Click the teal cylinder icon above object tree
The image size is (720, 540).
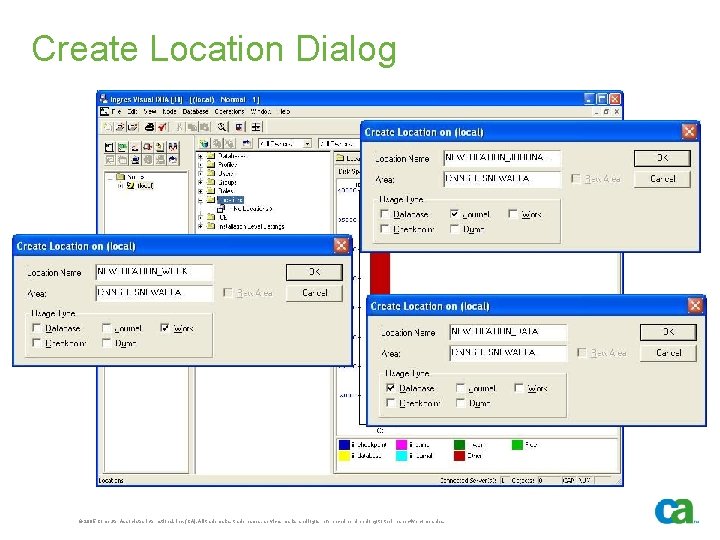point(204,144)
